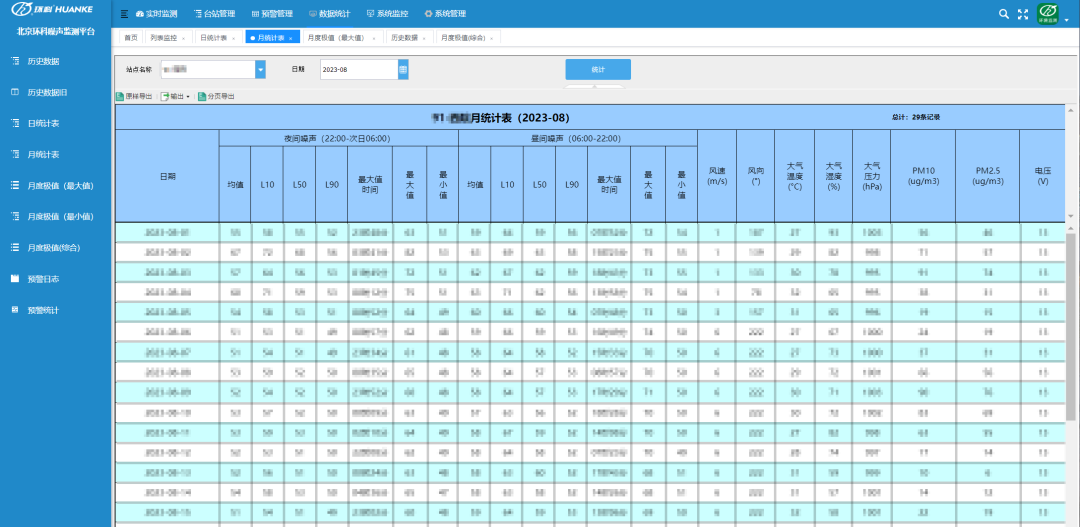Click the 原样导出 export button
This screenshot has width=1080, height=527.
coord(134,97)
